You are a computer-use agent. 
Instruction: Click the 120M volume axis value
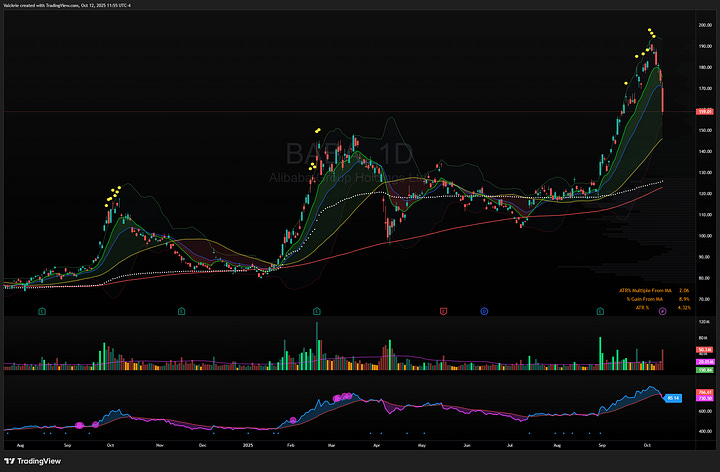pyautogui.click(x=703, y=322)
